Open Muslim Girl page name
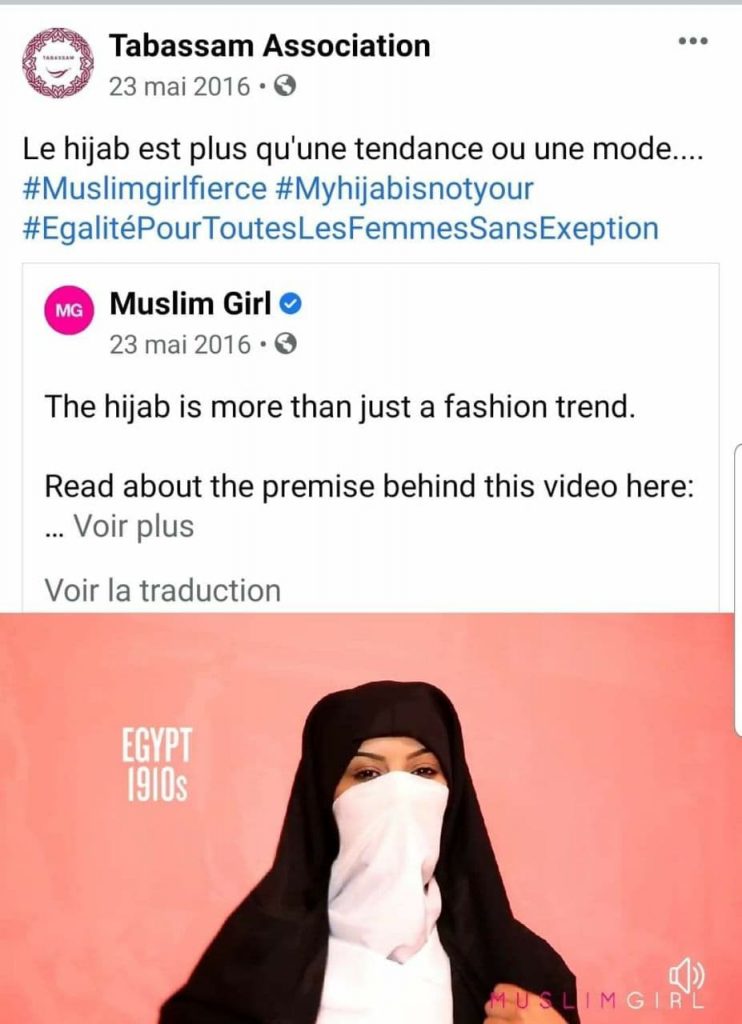Image resolution: width=742 pixels, height=1024 pixels. click(x=190, y=304)
